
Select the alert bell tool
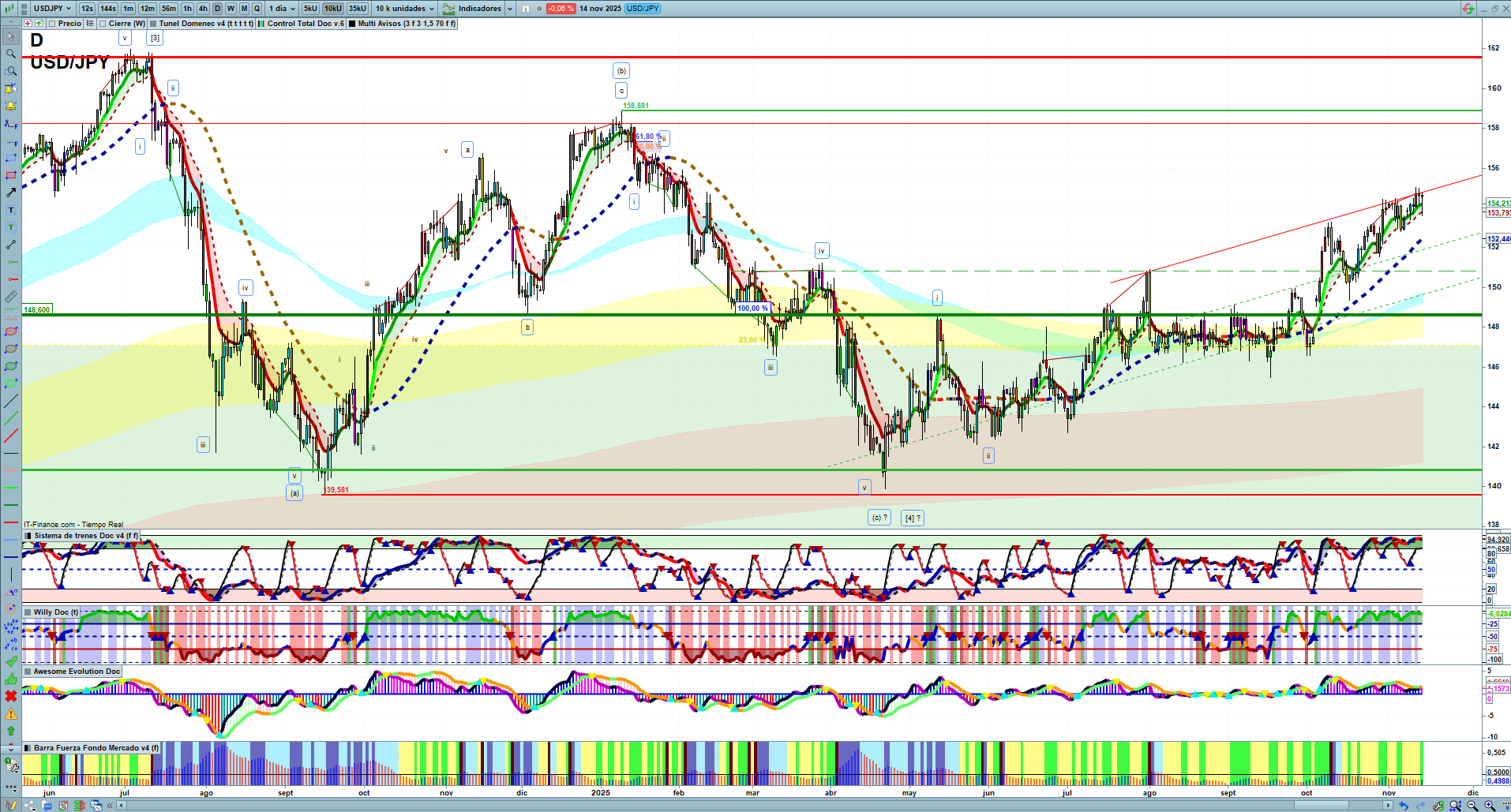tap(11, 106)
